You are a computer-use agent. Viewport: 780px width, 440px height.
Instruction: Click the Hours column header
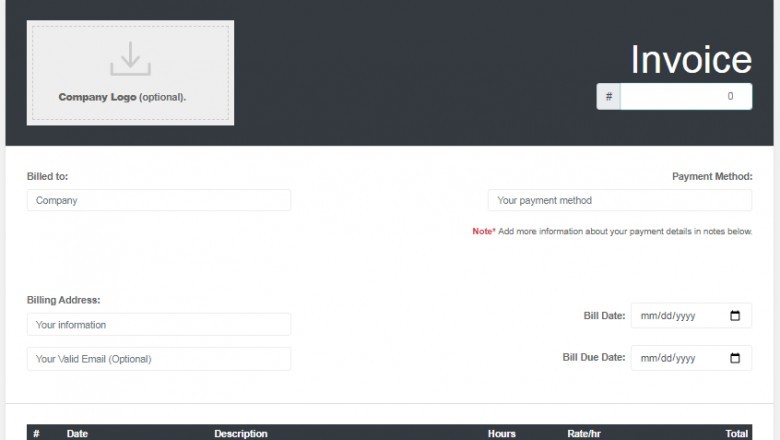point(501,434)
